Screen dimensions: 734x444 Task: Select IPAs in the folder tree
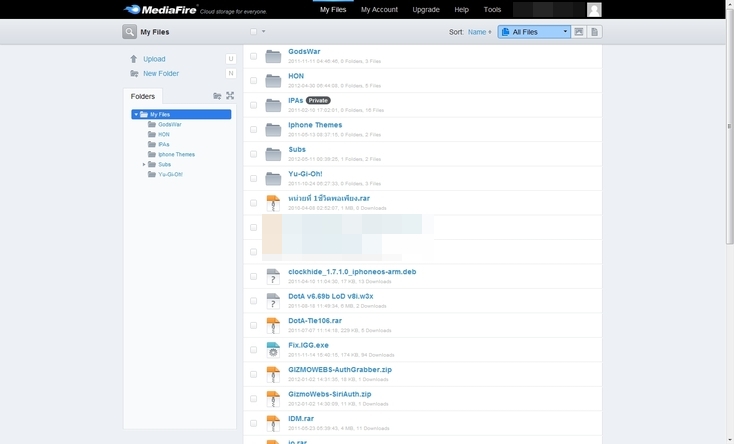click(x=164, y=144)
